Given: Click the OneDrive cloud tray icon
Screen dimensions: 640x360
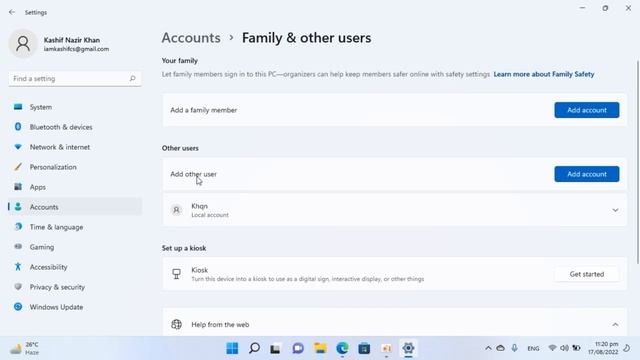Looking at the screenshot, I should [x=500, y=348].
